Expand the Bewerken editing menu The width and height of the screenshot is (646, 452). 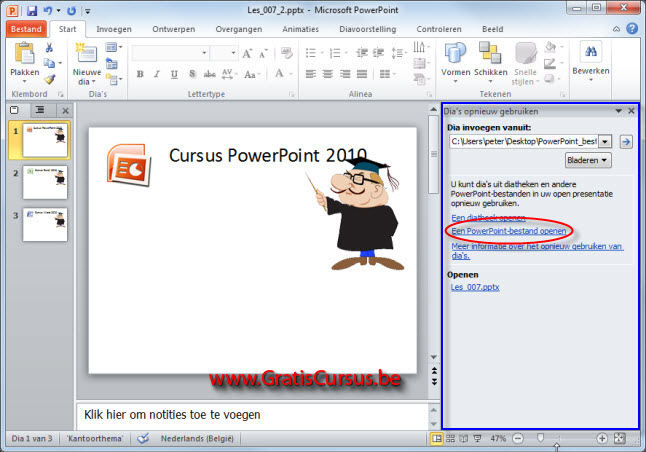(x=590, y=61)
